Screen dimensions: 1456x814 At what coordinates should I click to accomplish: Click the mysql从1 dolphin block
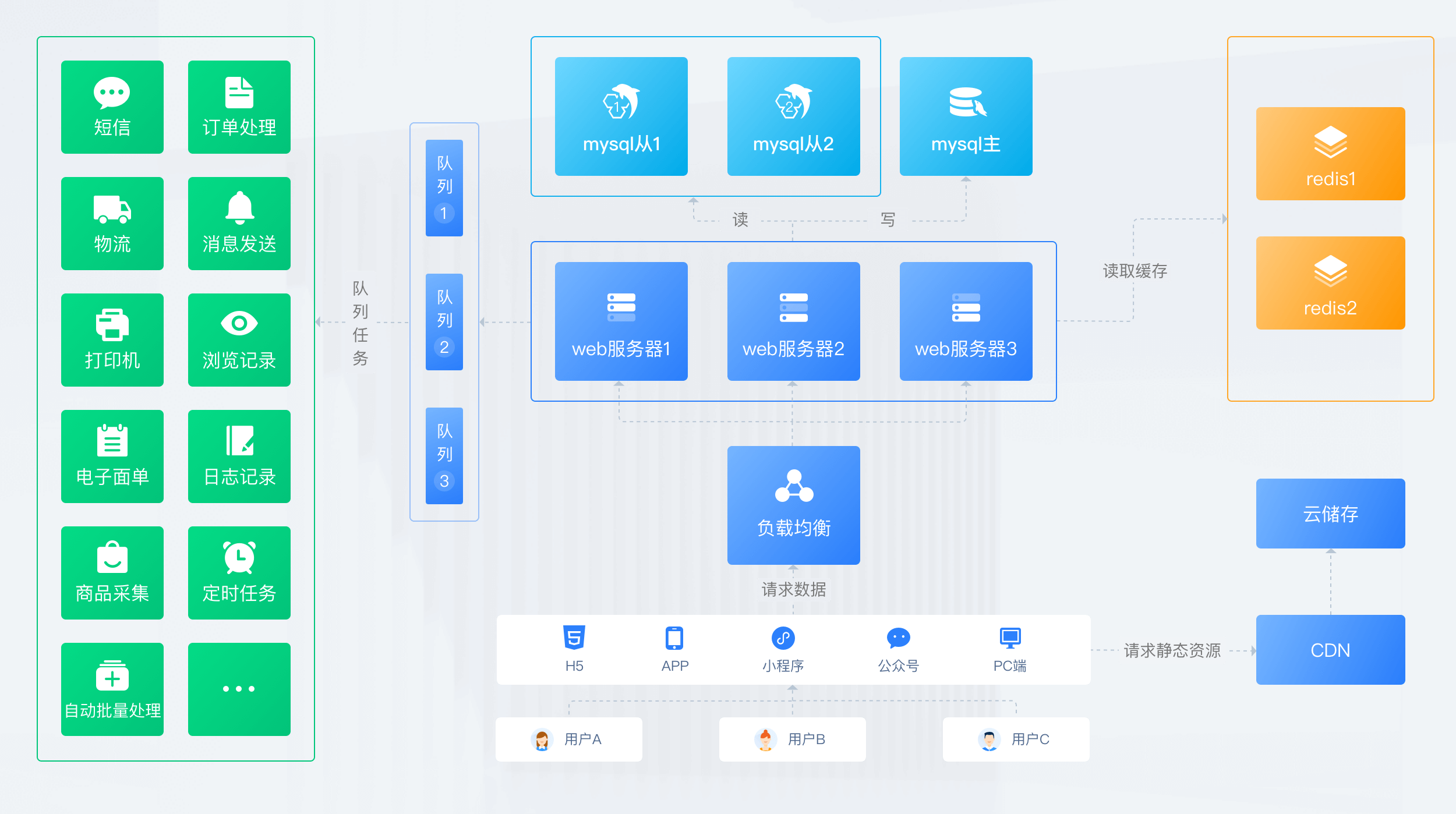(x=621, y=116)
